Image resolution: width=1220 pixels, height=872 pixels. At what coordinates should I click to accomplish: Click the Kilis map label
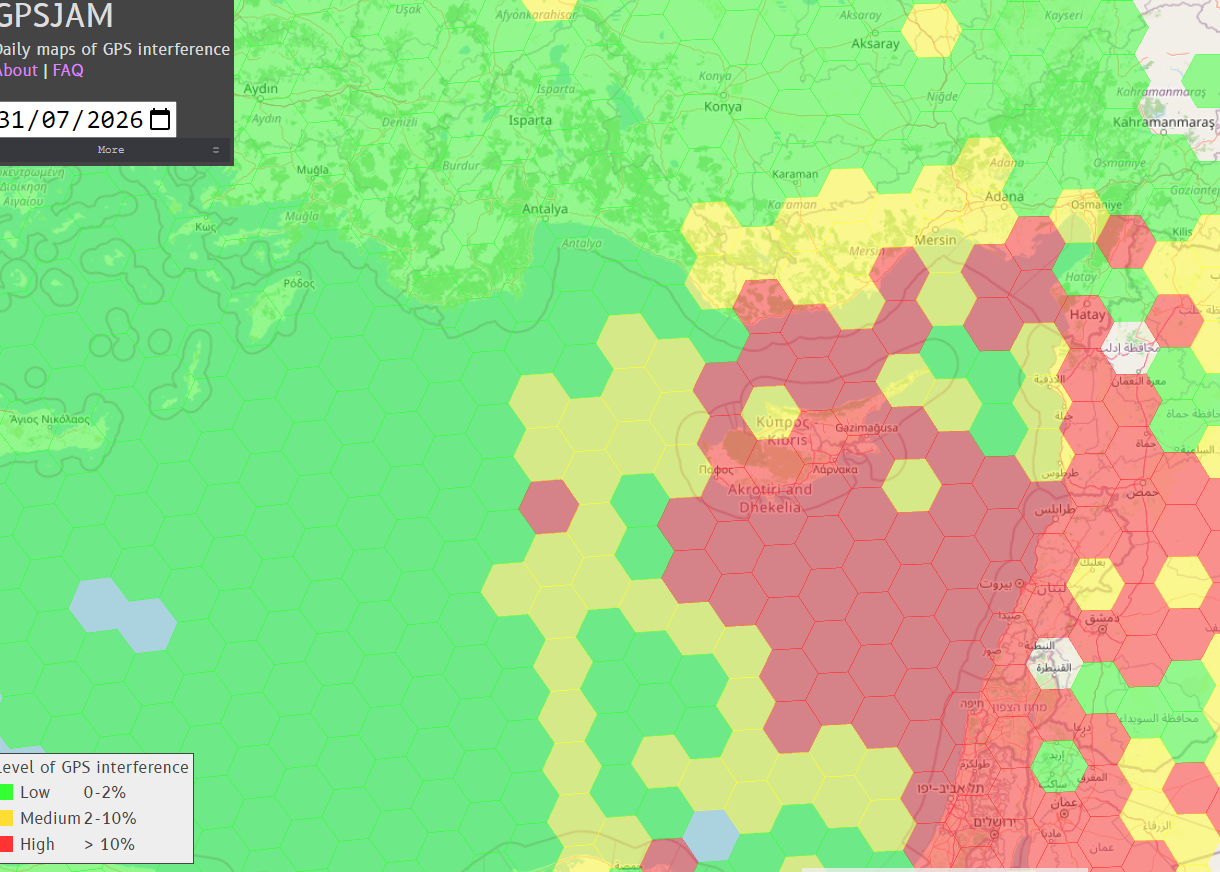point(1182,232)
